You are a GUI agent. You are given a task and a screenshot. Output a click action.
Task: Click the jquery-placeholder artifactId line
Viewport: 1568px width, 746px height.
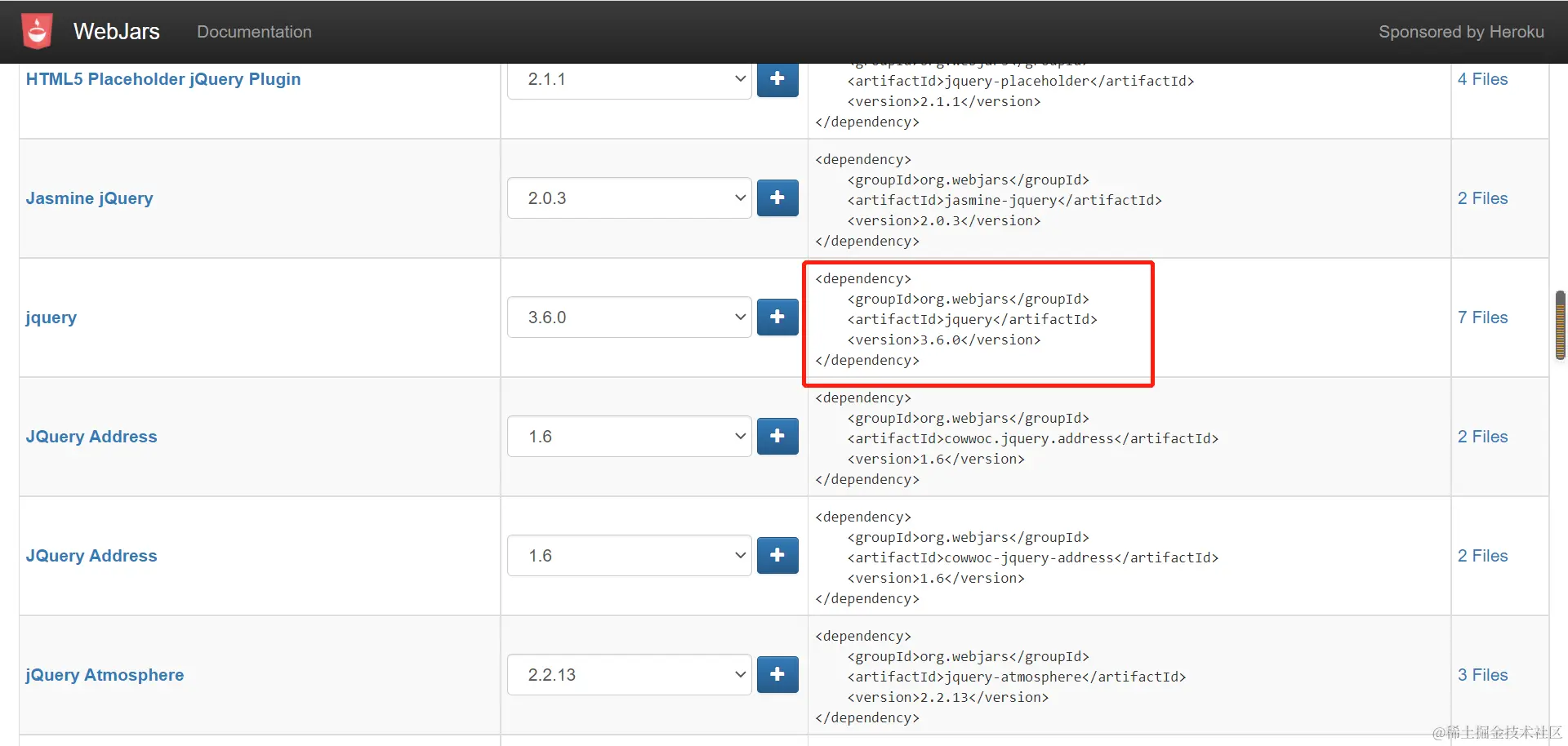(1021, 81)
